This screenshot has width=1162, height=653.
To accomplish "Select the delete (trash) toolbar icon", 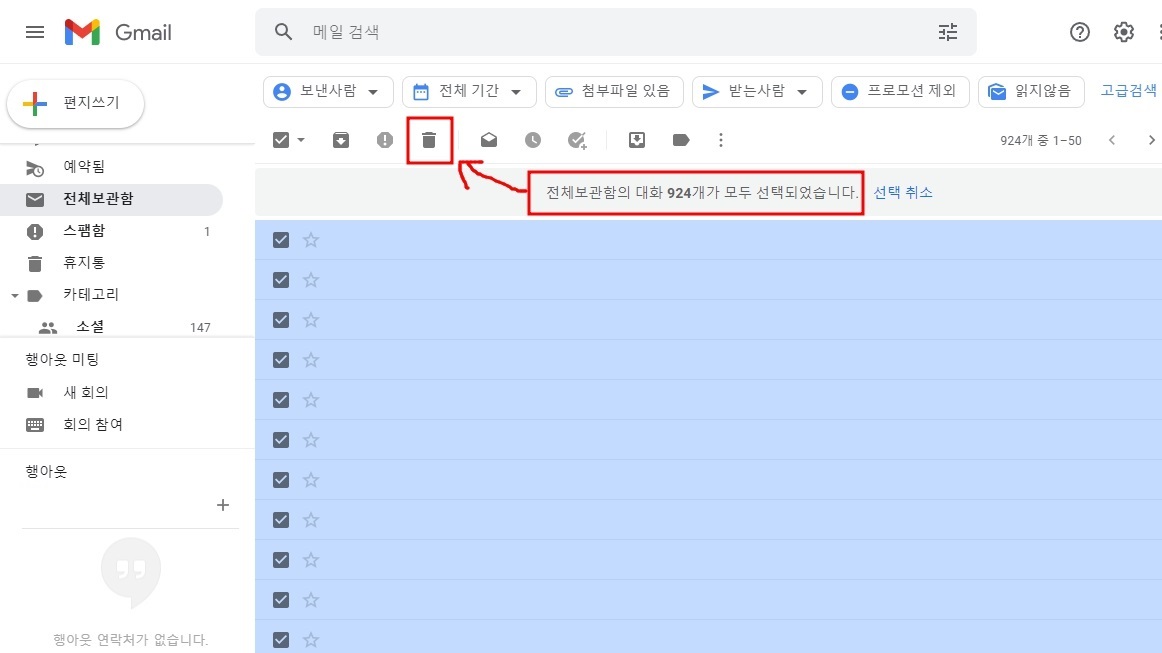I will tap(429, 140).
